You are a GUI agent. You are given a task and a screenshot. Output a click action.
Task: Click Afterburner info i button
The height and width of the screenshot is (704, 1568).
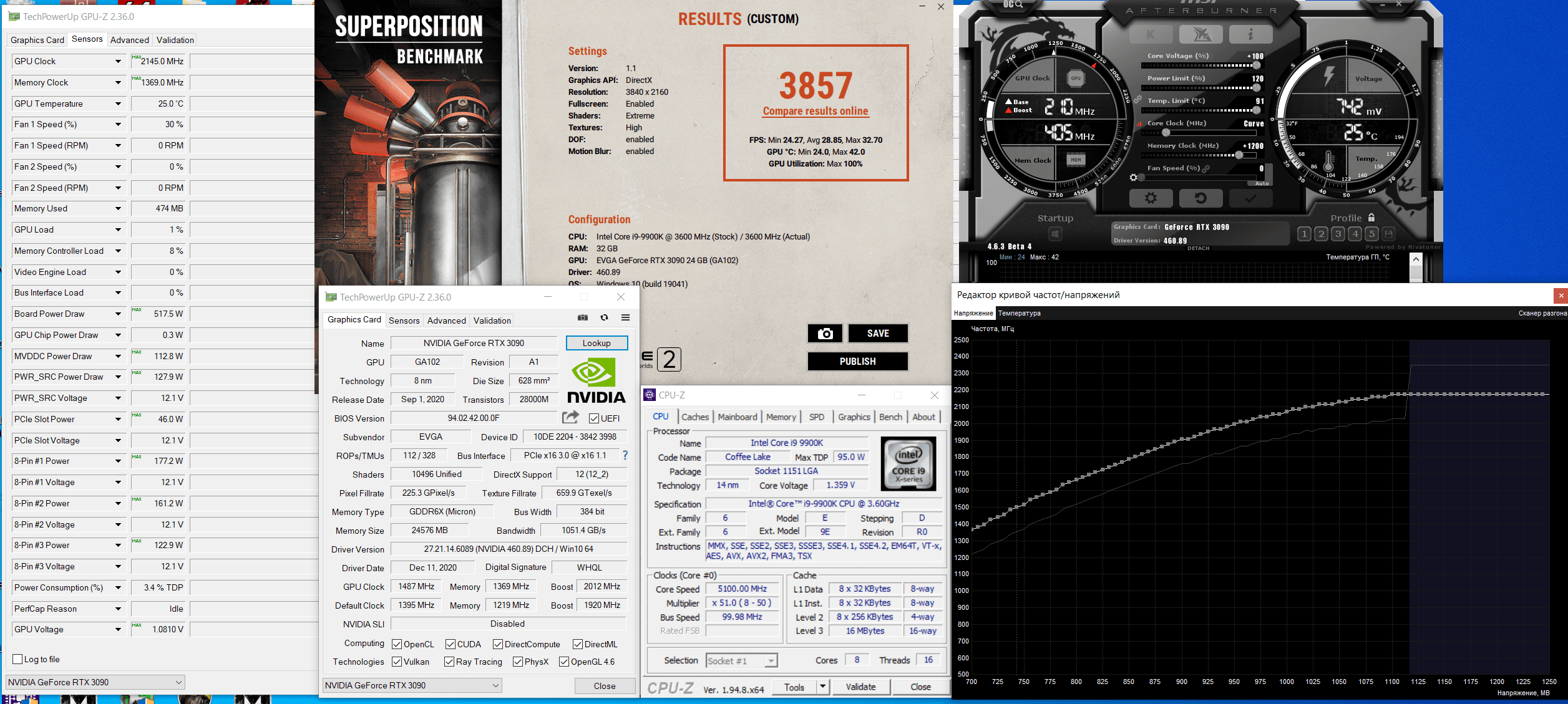1250,35
